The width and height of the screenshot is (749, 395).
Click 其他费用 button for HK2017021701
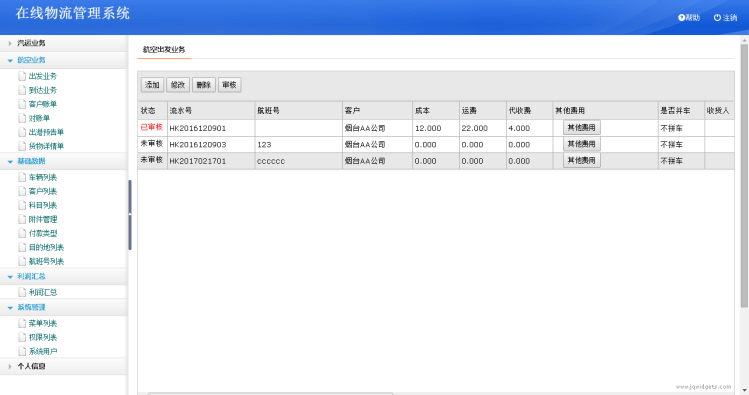click(x=581, y=160)
